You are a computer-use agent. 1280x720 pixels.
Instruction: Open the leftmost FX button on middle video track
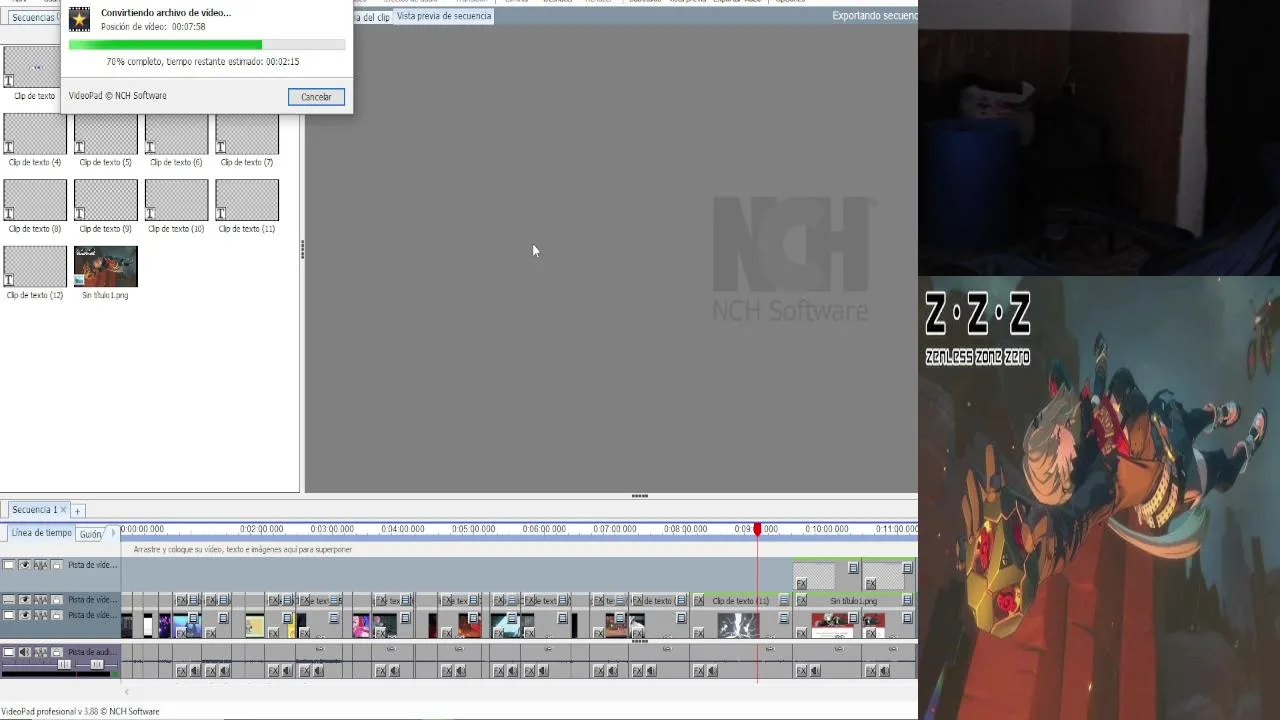point(181,599)
